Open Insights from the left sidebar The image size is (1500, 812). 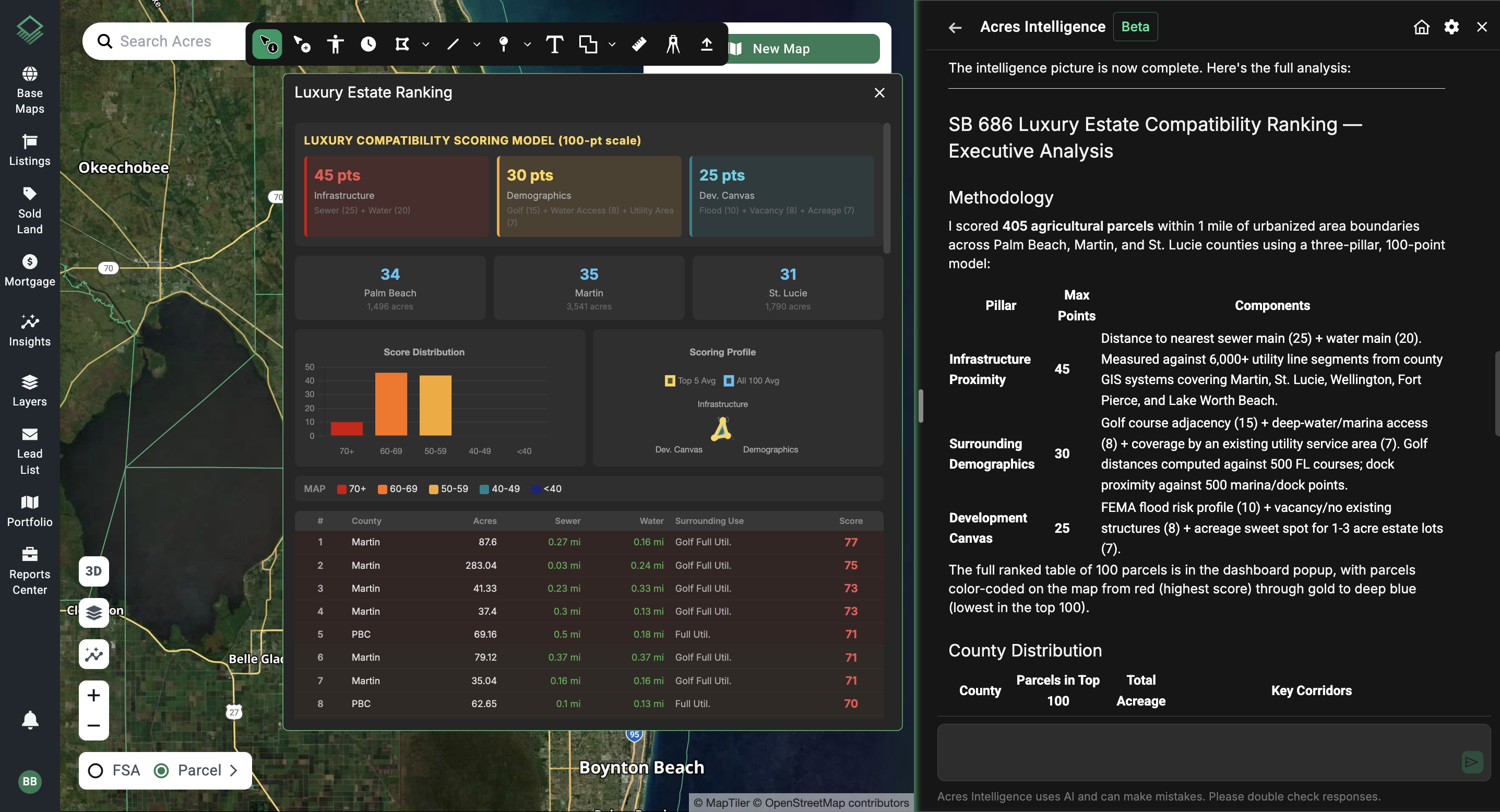coord(30,331)
